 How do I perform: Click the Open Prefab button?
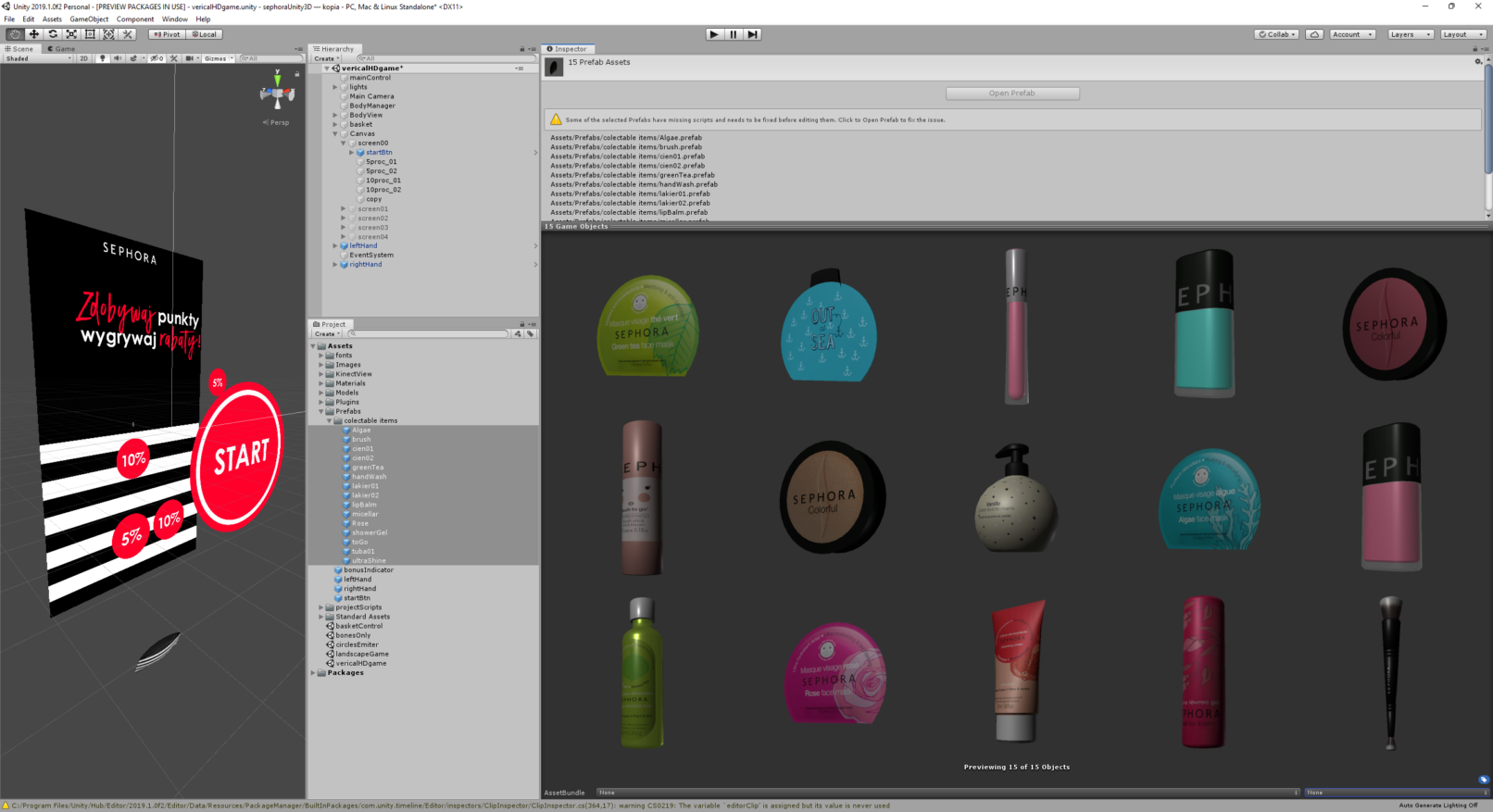tap(1012, 94)
